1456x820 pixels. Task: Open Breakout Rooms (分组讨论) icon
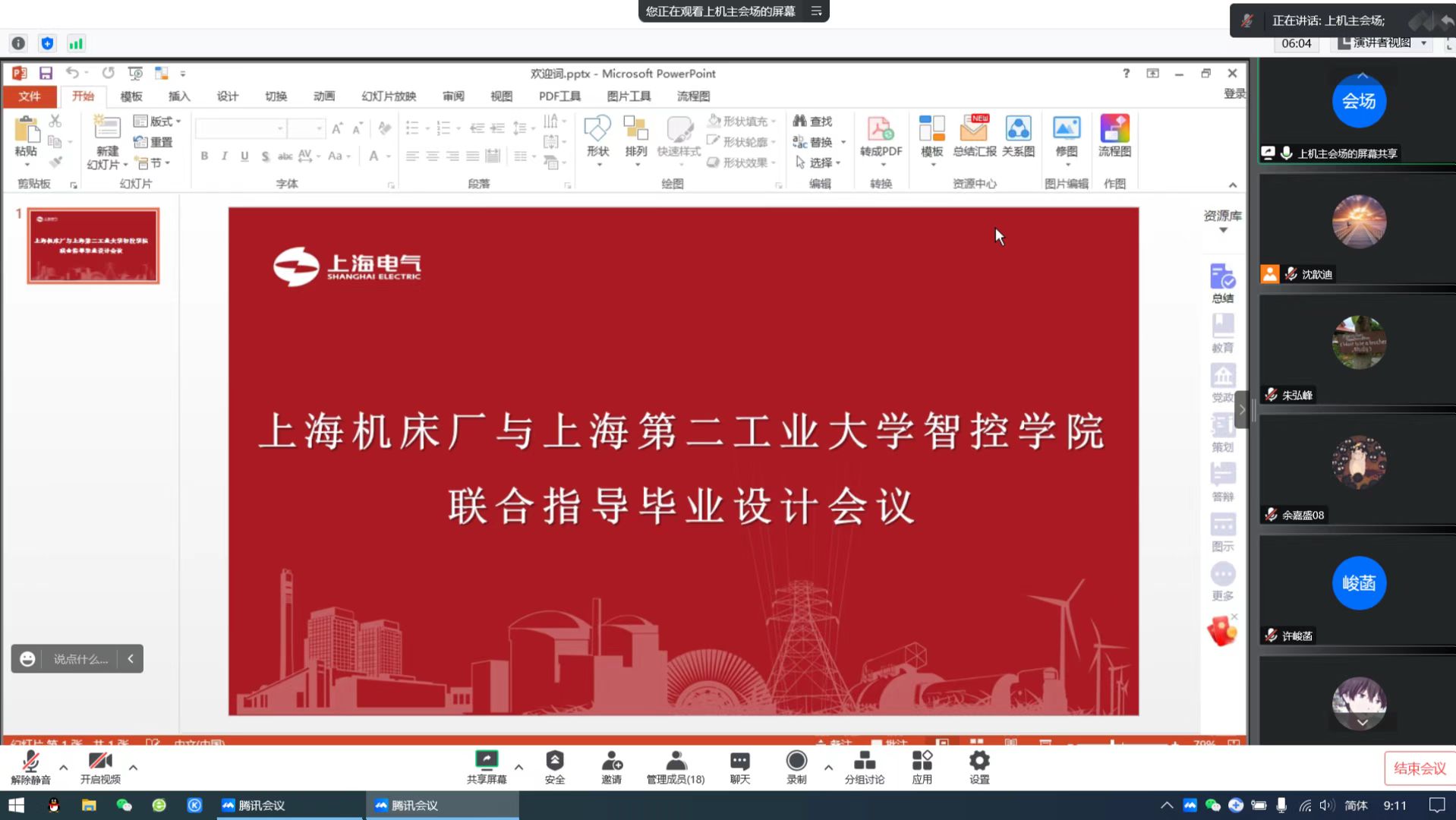864,765
